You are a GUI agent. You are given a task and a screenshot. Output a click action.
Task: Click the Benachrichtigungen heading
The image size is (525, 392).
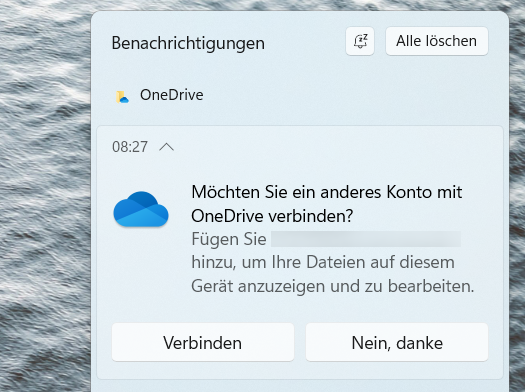click(188, 43)
